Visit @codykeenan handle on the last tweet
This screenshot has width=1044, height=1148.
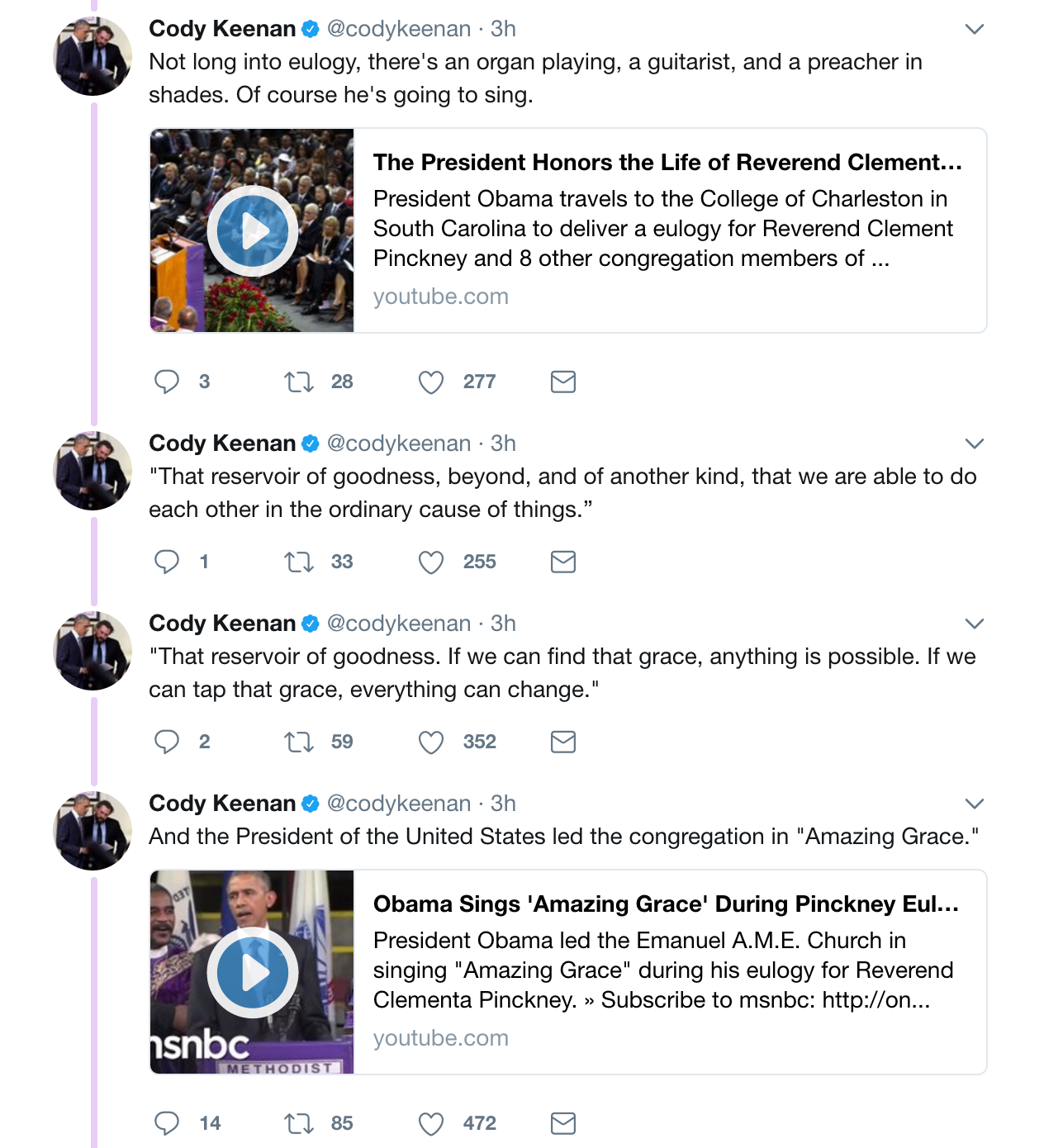pos(399,804)
